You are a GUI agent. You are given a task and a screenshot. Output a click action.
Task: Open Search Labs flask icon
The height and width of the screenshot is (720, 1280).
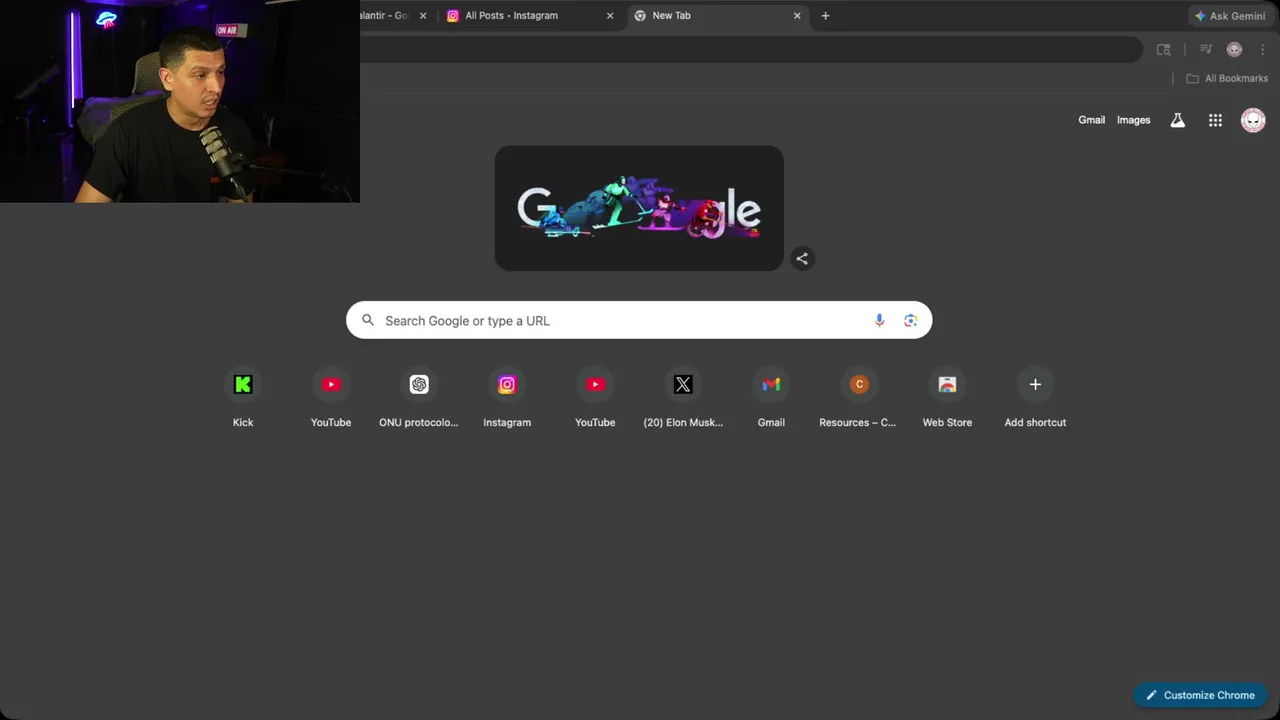1178,120
